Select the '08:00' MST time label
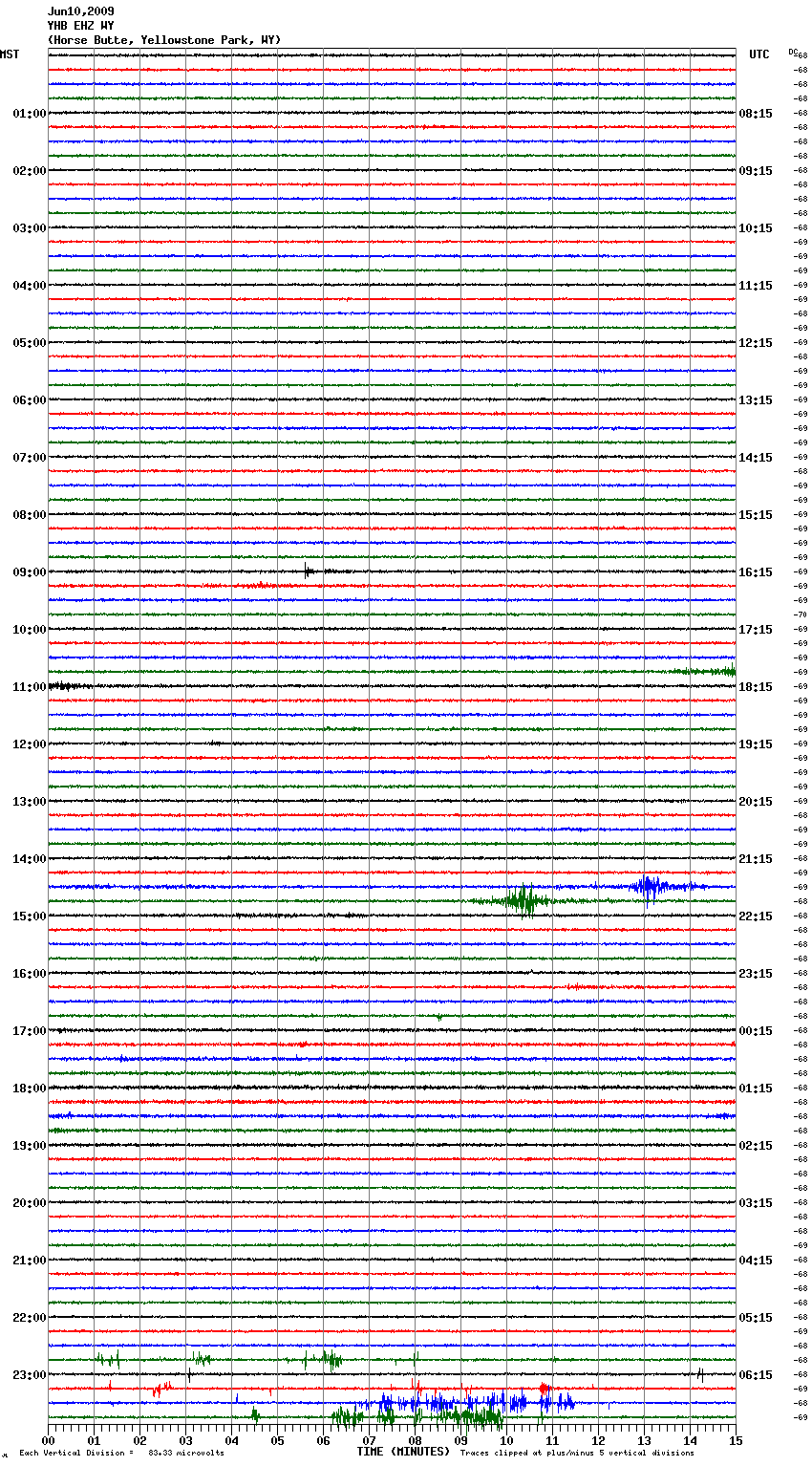 [x=30, y=515]
